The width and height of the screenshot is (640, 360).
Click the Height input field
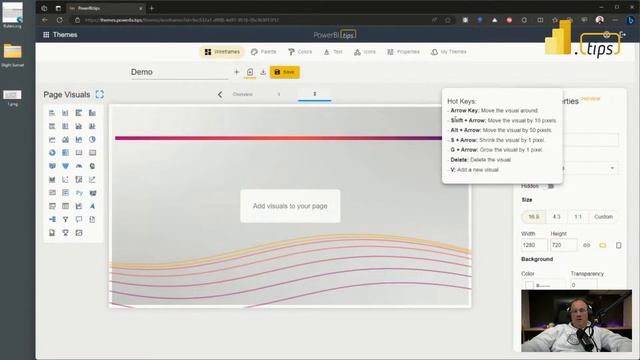coord(564,245)
